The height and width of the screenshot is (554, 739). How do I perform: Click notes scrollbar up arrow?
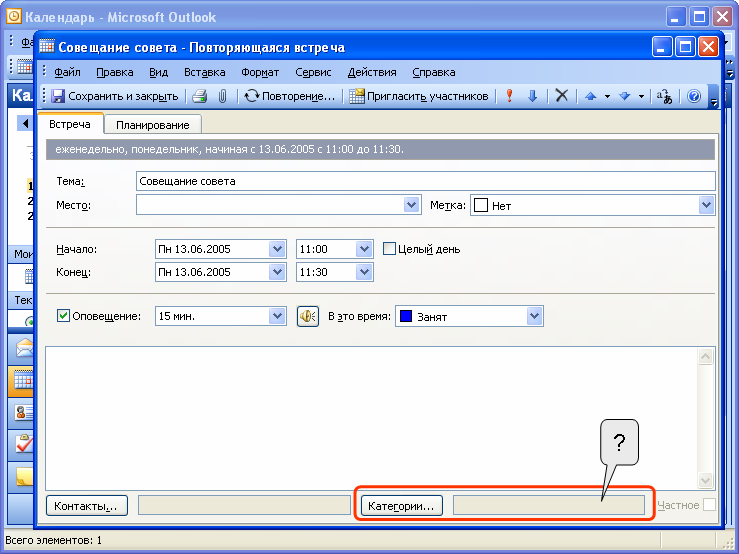click(x=705, y=356)
